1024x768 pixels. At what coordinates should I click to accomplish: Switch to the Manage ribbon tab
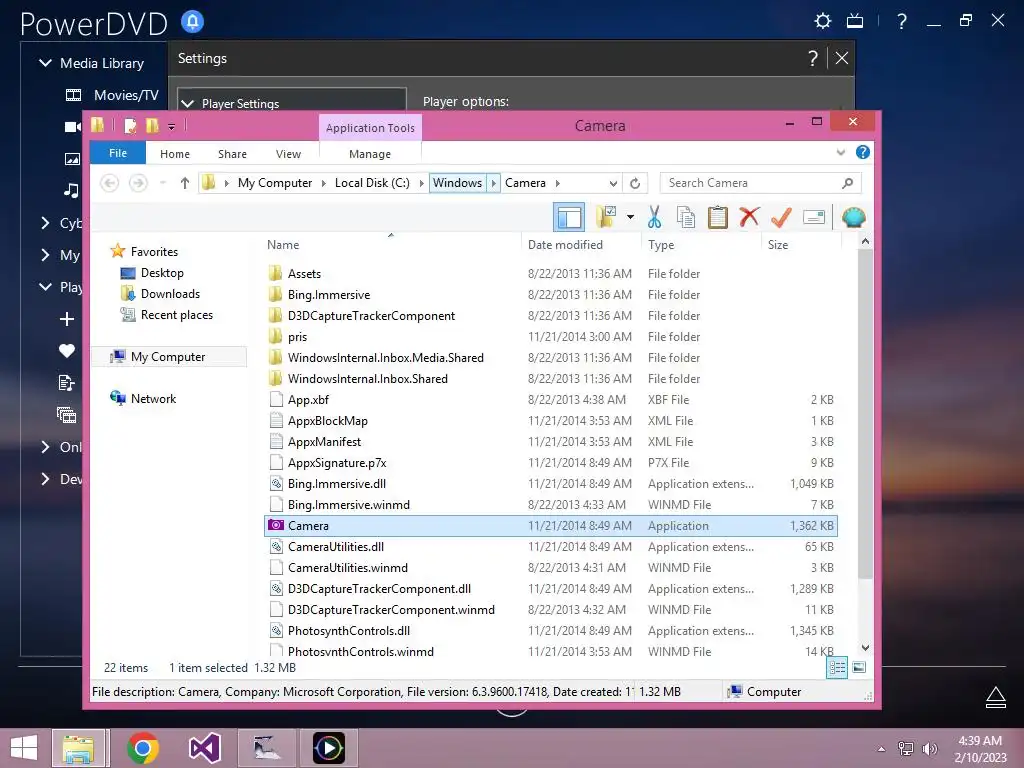[x=370, y=154]
